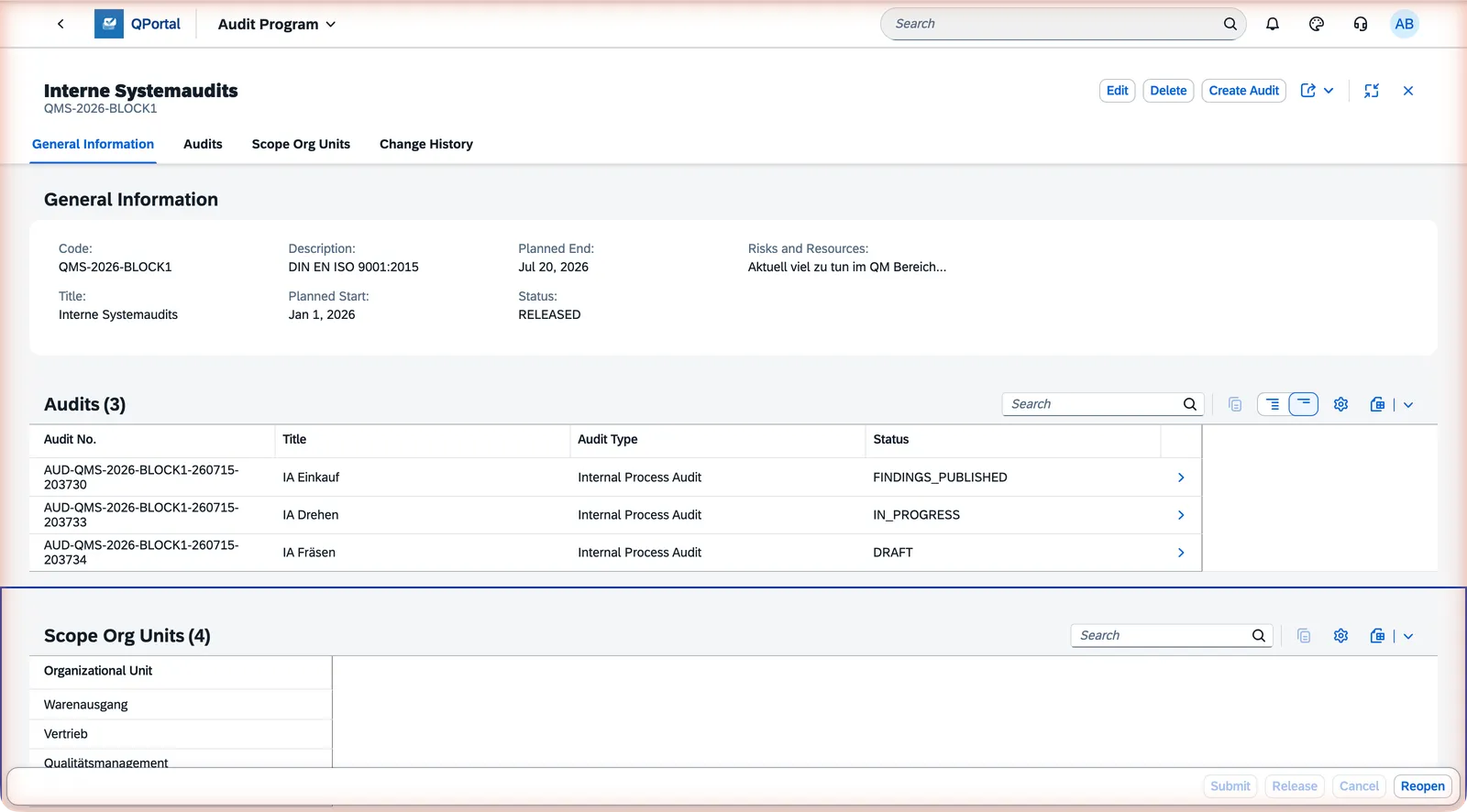Screen dimensions: 1467x812
Task: Export the Audits table to spreadsheet
Action: click(x=1377, y=404)
